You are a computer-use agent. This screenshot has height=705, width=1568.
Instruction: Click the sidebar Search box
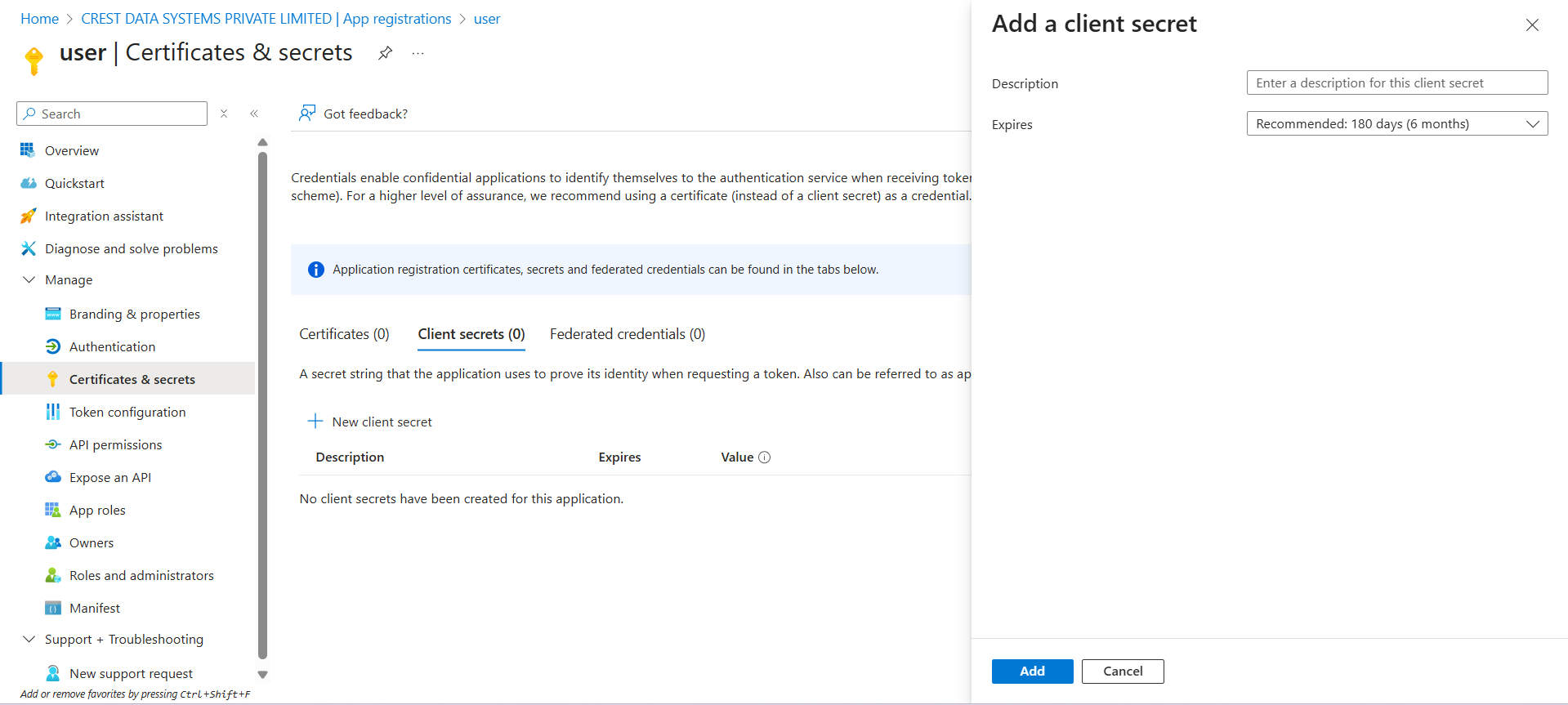coord(112,114)
